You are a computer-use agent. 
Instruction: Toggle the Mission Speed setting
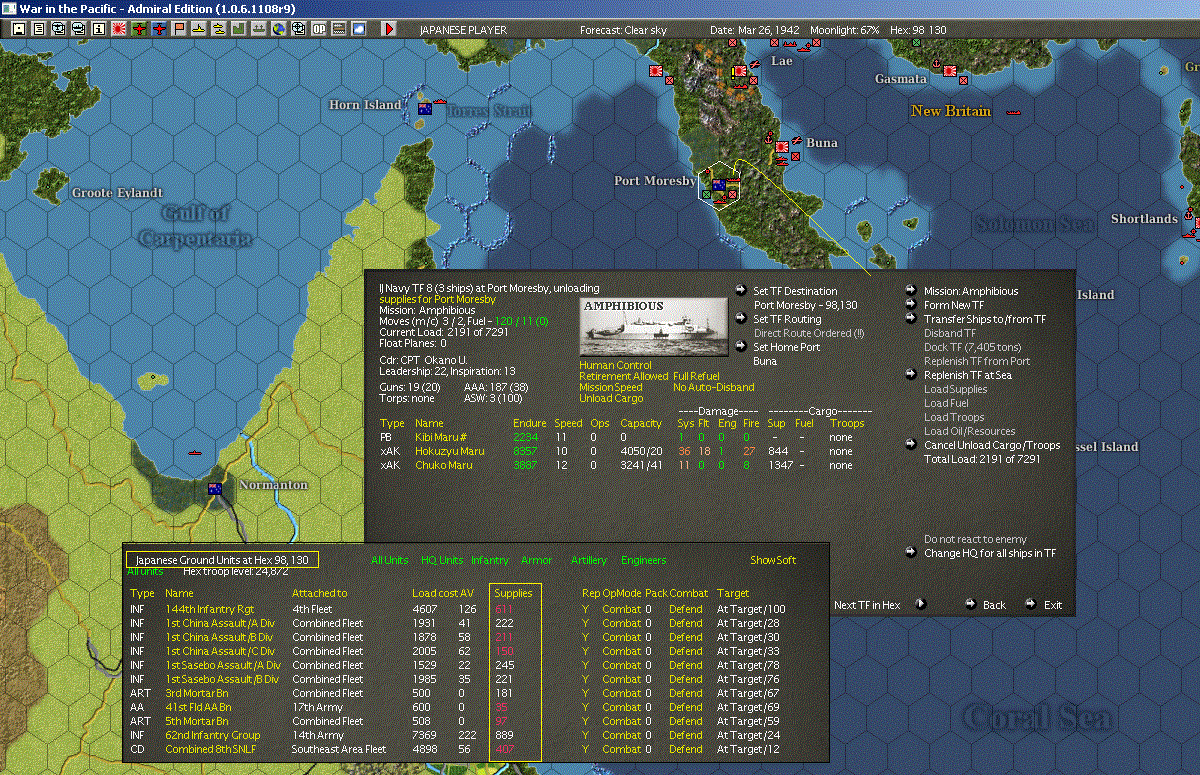(612, 387)
